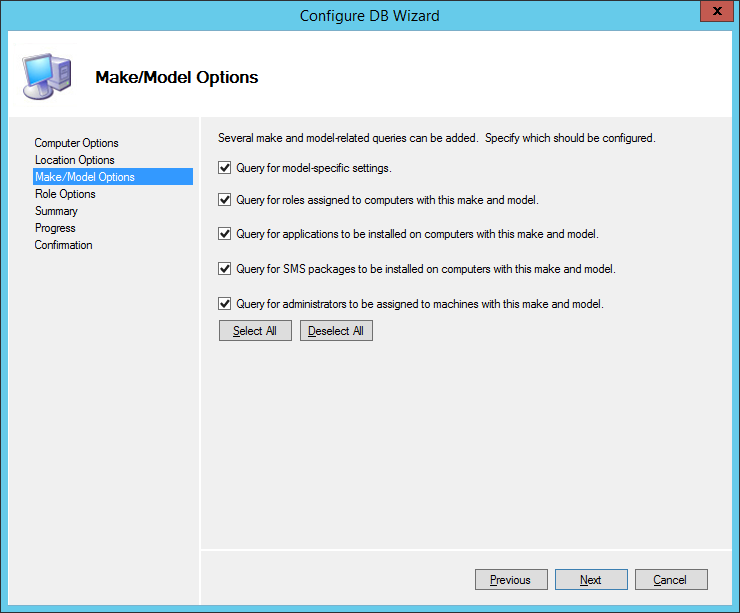The width and height of the screenshot is (740, 613).
Task: Select the Progress step in sidebar
Action: coord(55,228)
